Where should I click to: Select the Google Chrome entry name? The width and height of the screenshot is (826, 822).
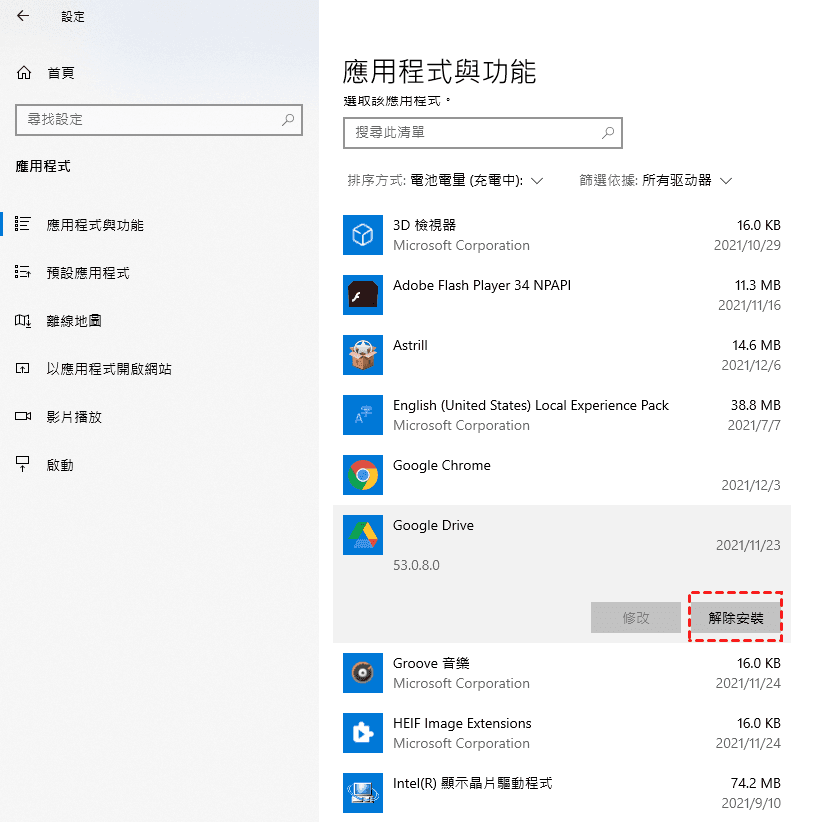point(442,466)
